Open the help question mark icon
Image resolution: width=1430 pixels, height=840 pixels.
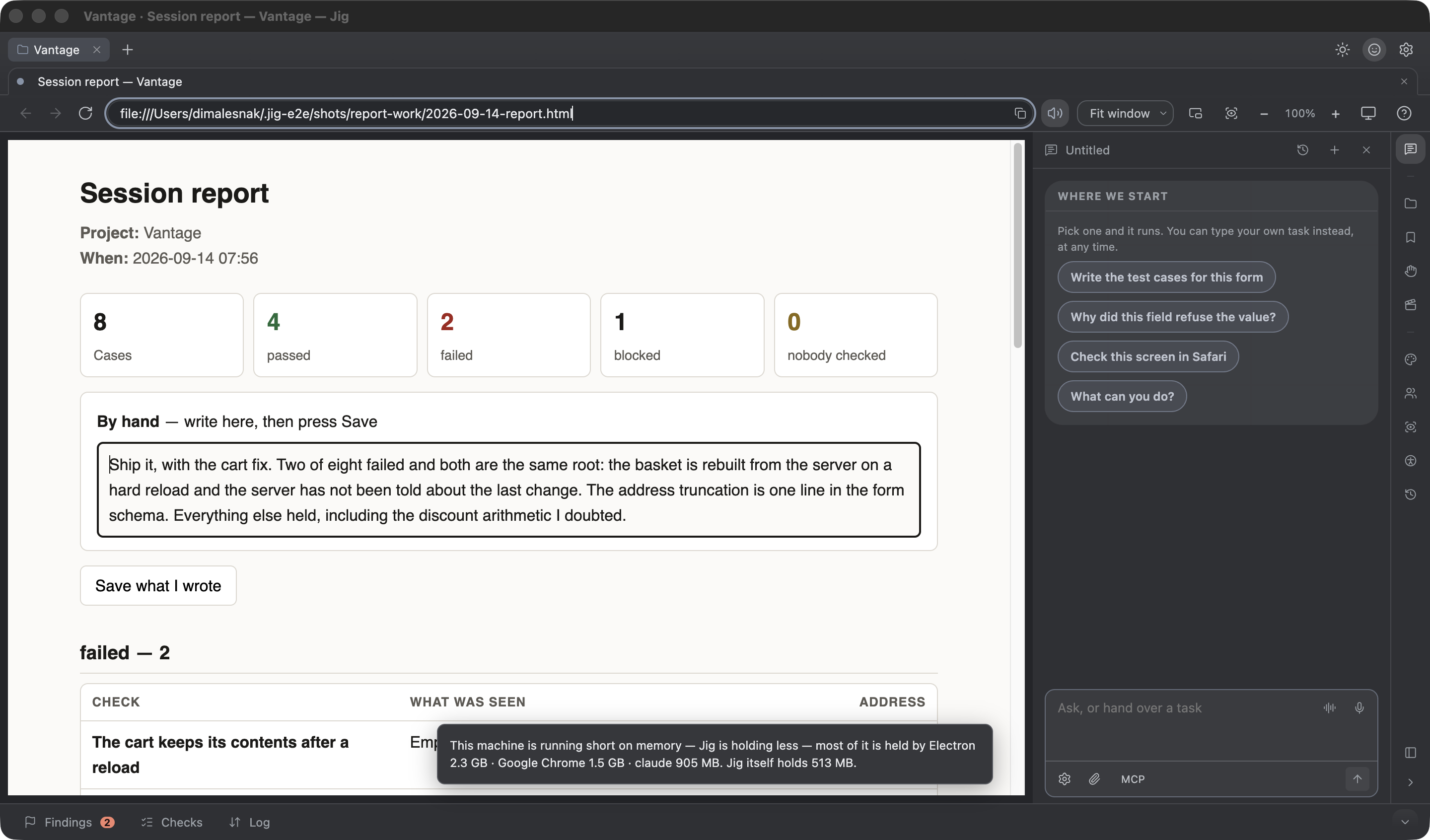pos(1404,114)
